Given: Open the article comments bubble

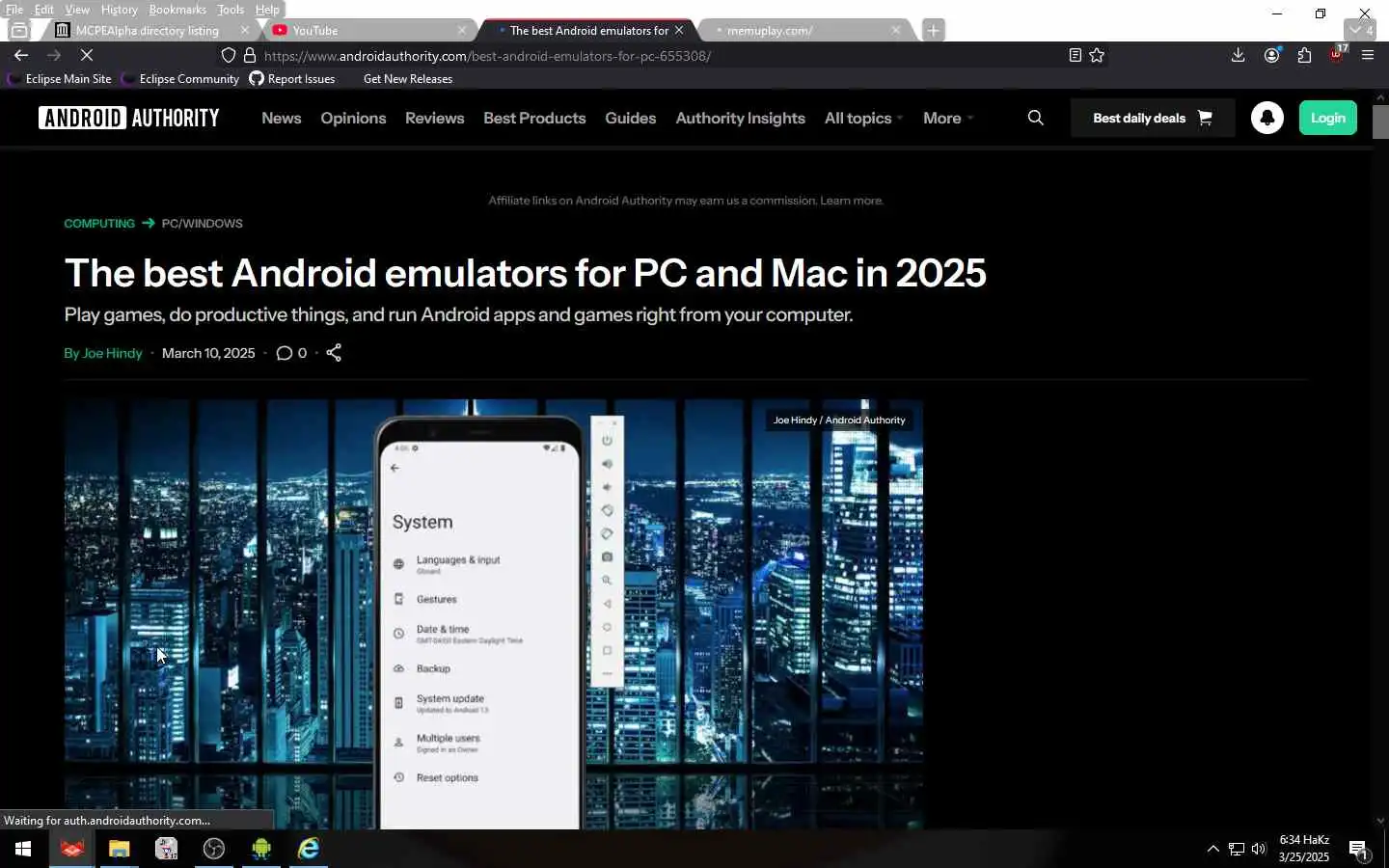Looking at the screenshot, I should (x=291, y=353).
